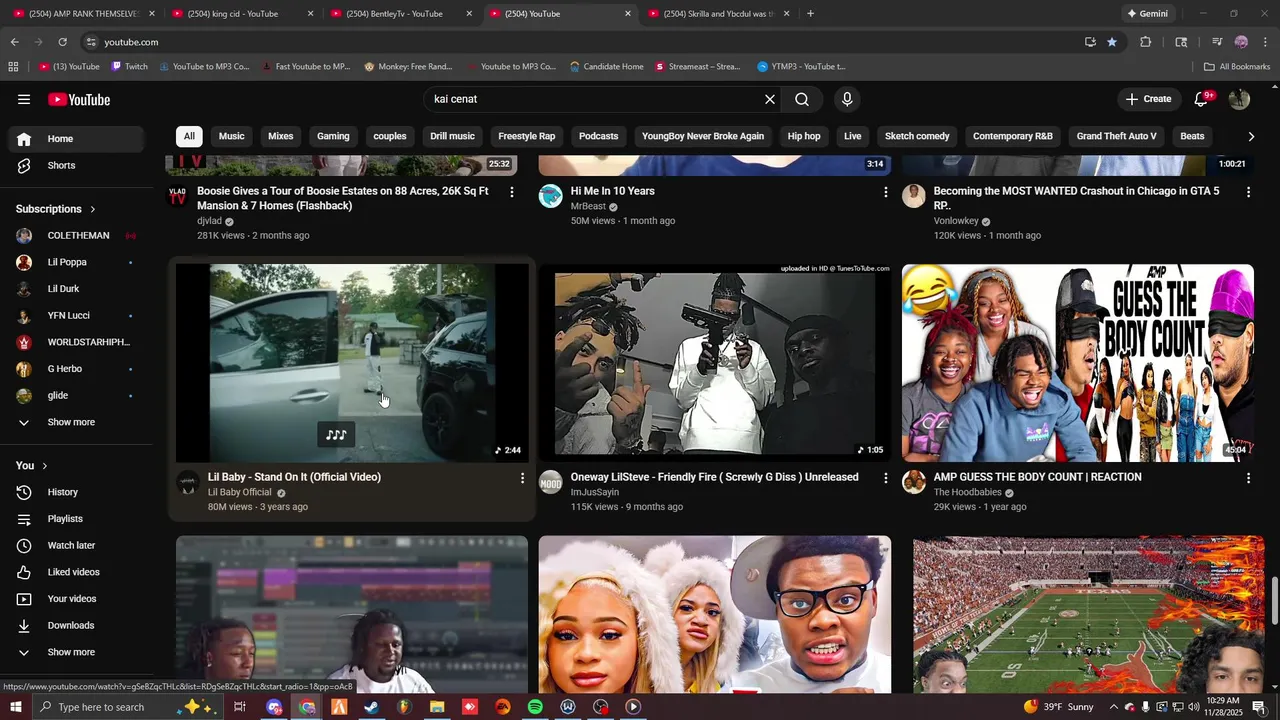Screen dimensions: 1280x720
Task: Select the Music filter chip
Action: 231,136
